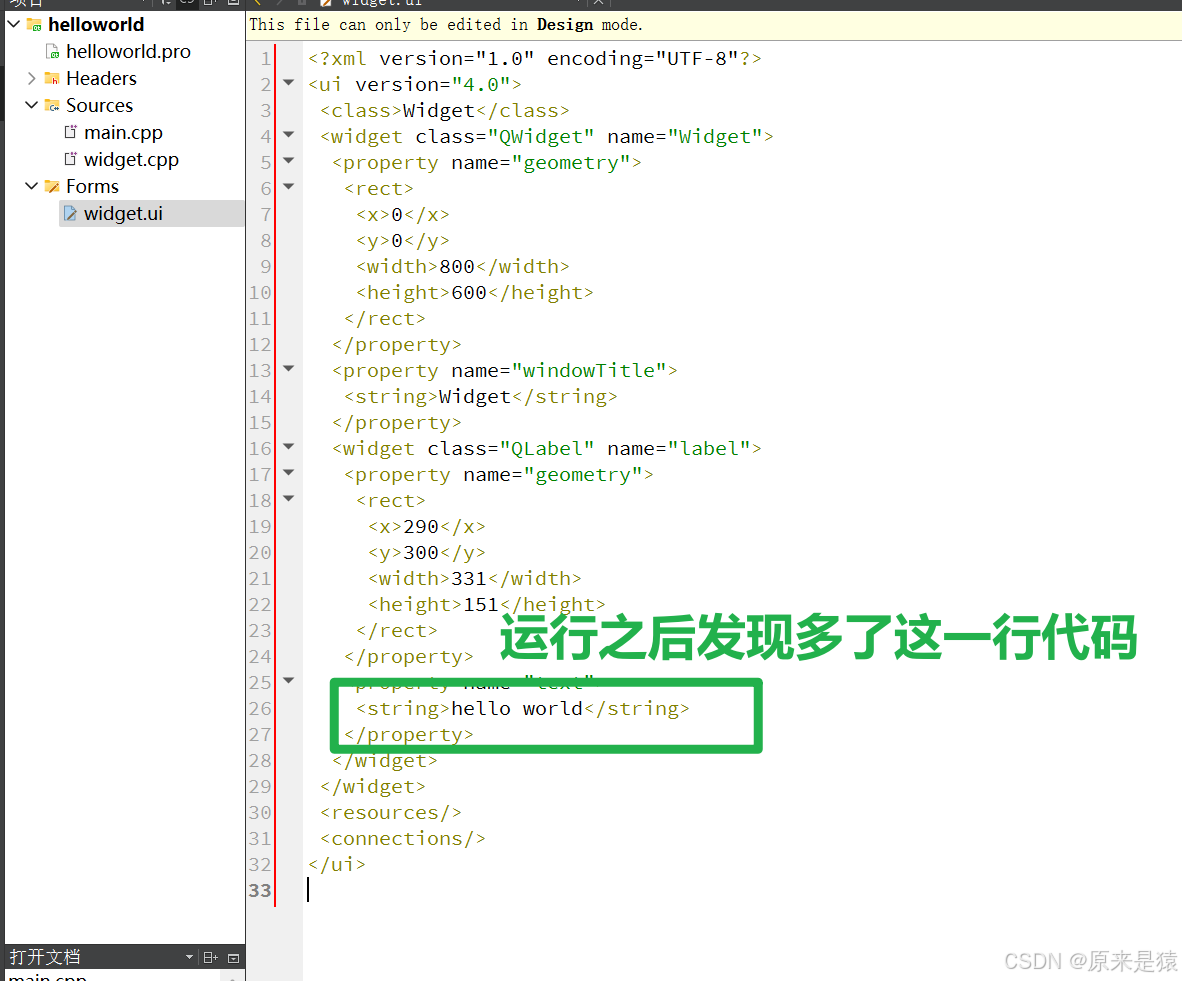This screenshot has height=981, width=1182.
Task: Click the y 300 line
Action: [426, 553]
